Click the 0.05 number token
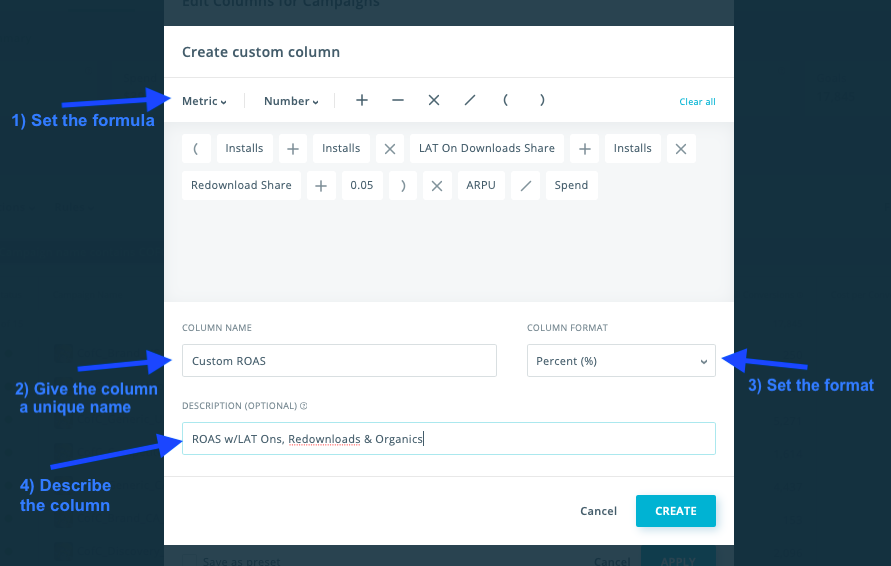The height and width of the screenshot is (566, 891). click(x=362, y=185)
